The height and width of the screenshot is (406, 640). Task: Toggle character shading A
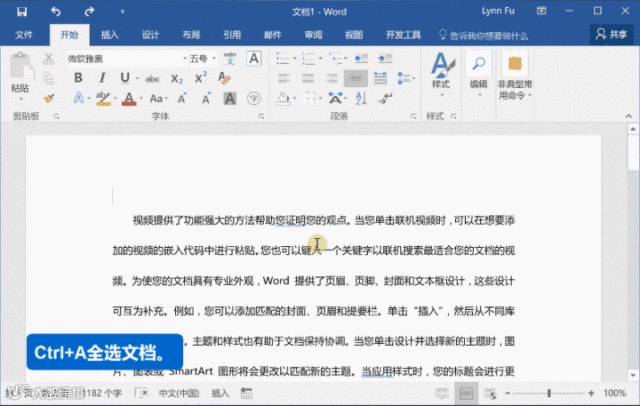(x=230, y=98)
